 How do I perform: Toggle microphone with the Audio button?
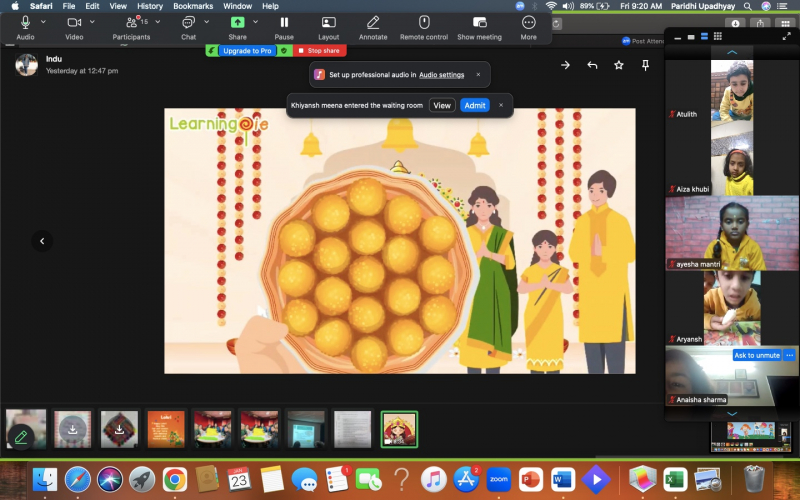[x=25, y=22]
